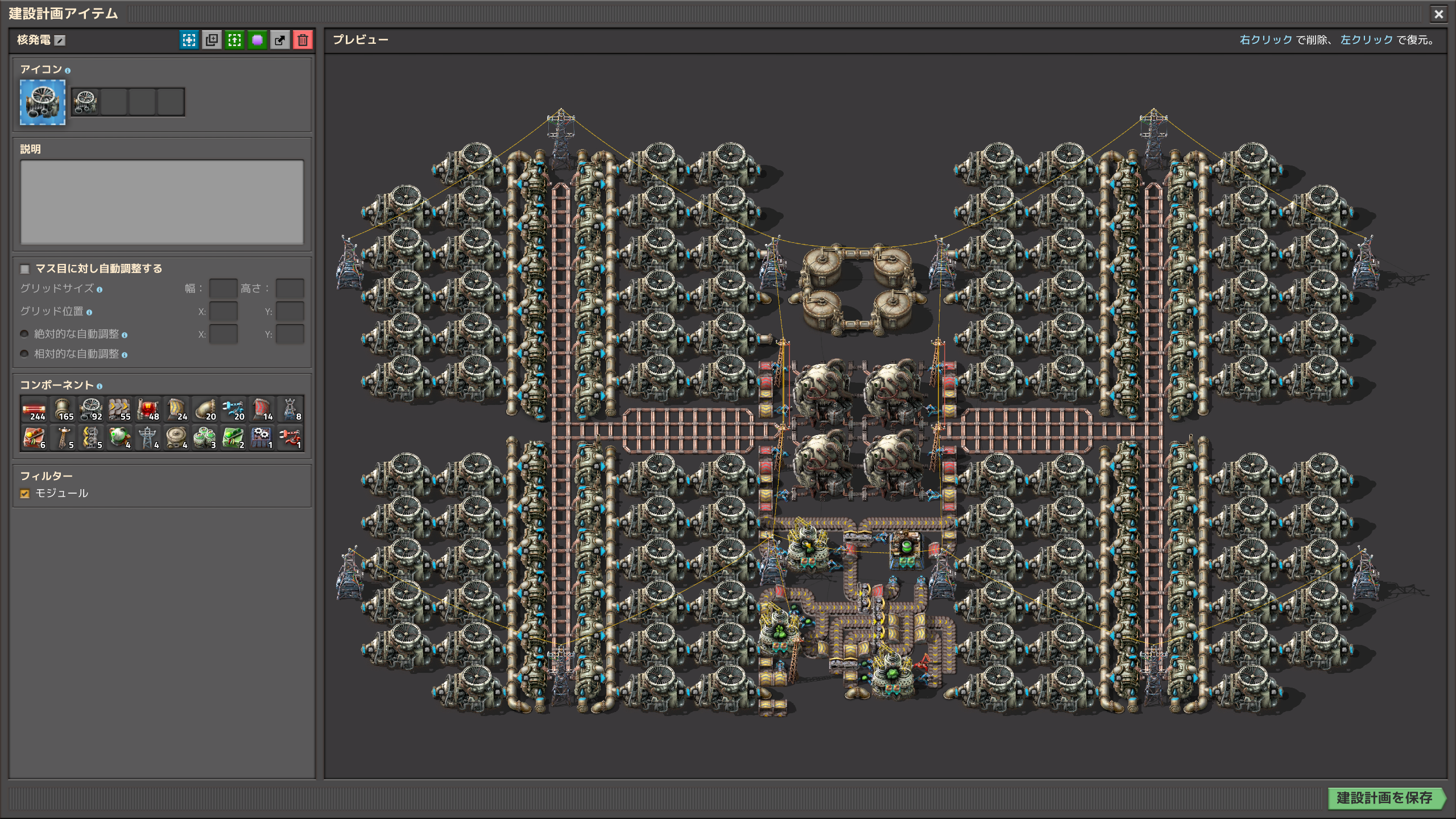Viewport: 1456px width, 819px height.
Task: Click the duplicate blueprint copy icon
Action: point(212,40)
